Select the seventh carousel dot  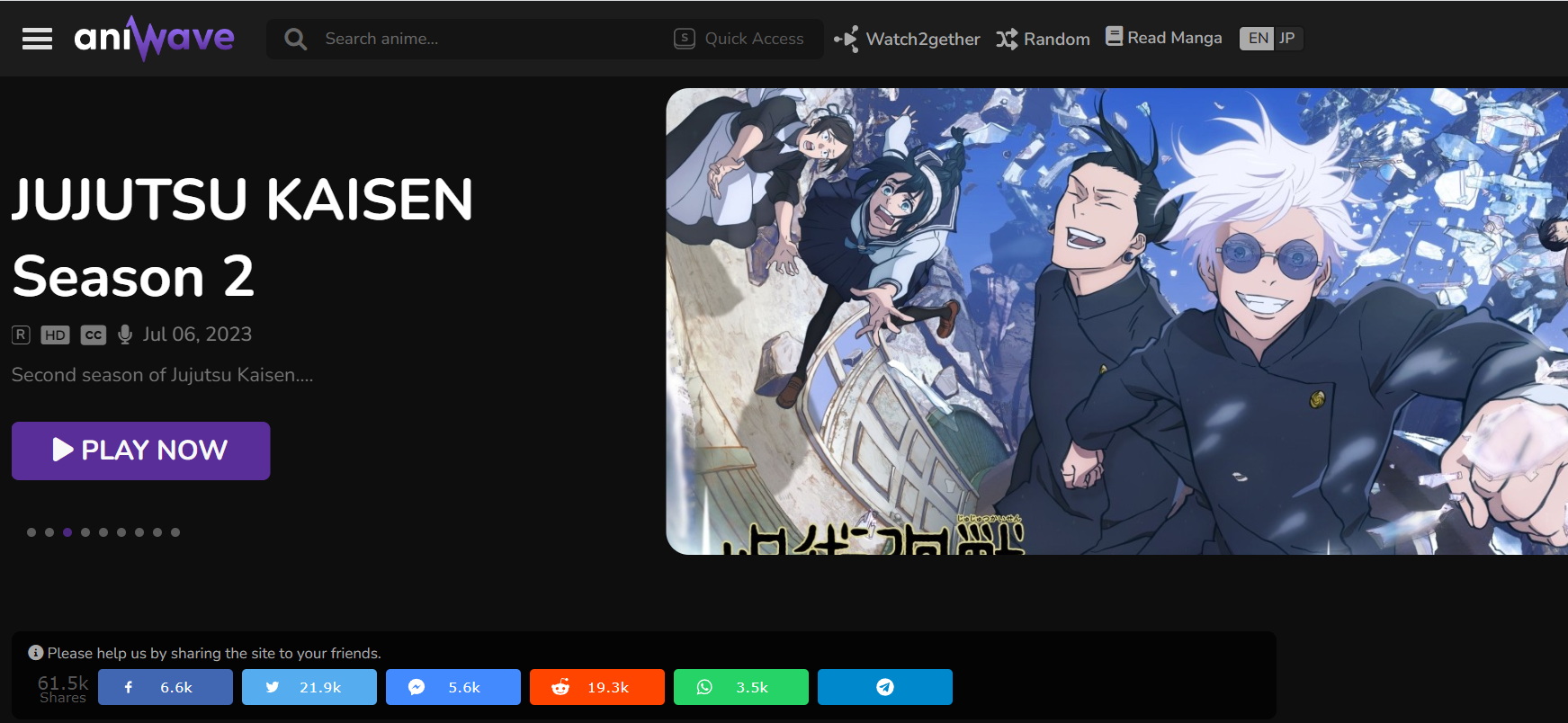pyautogui.click(x=139, y=532)
